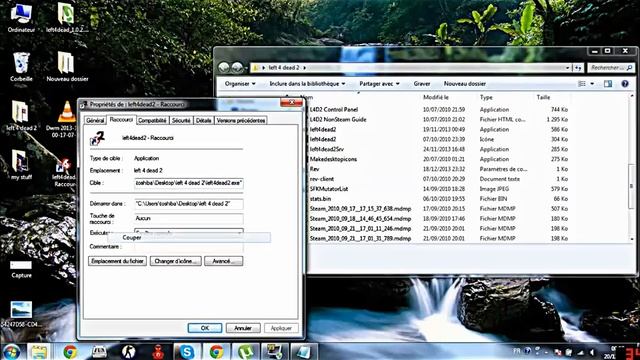
Task: Switch to the Versions précédentes tab
Action: point(241,120)
